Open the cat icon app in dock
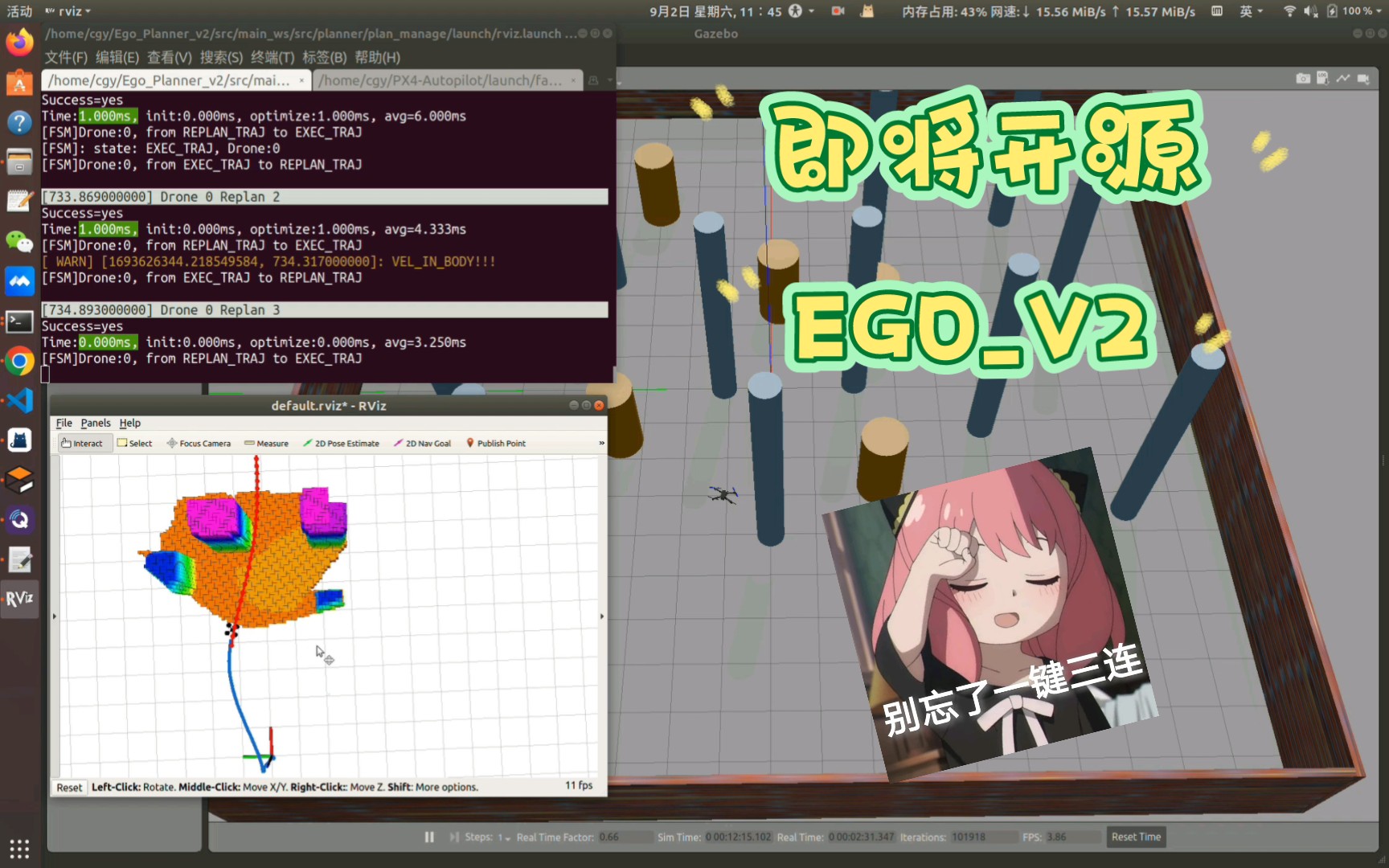This screenshot has height=868, width=1389. pyautogui.click(x=19, y=440)
